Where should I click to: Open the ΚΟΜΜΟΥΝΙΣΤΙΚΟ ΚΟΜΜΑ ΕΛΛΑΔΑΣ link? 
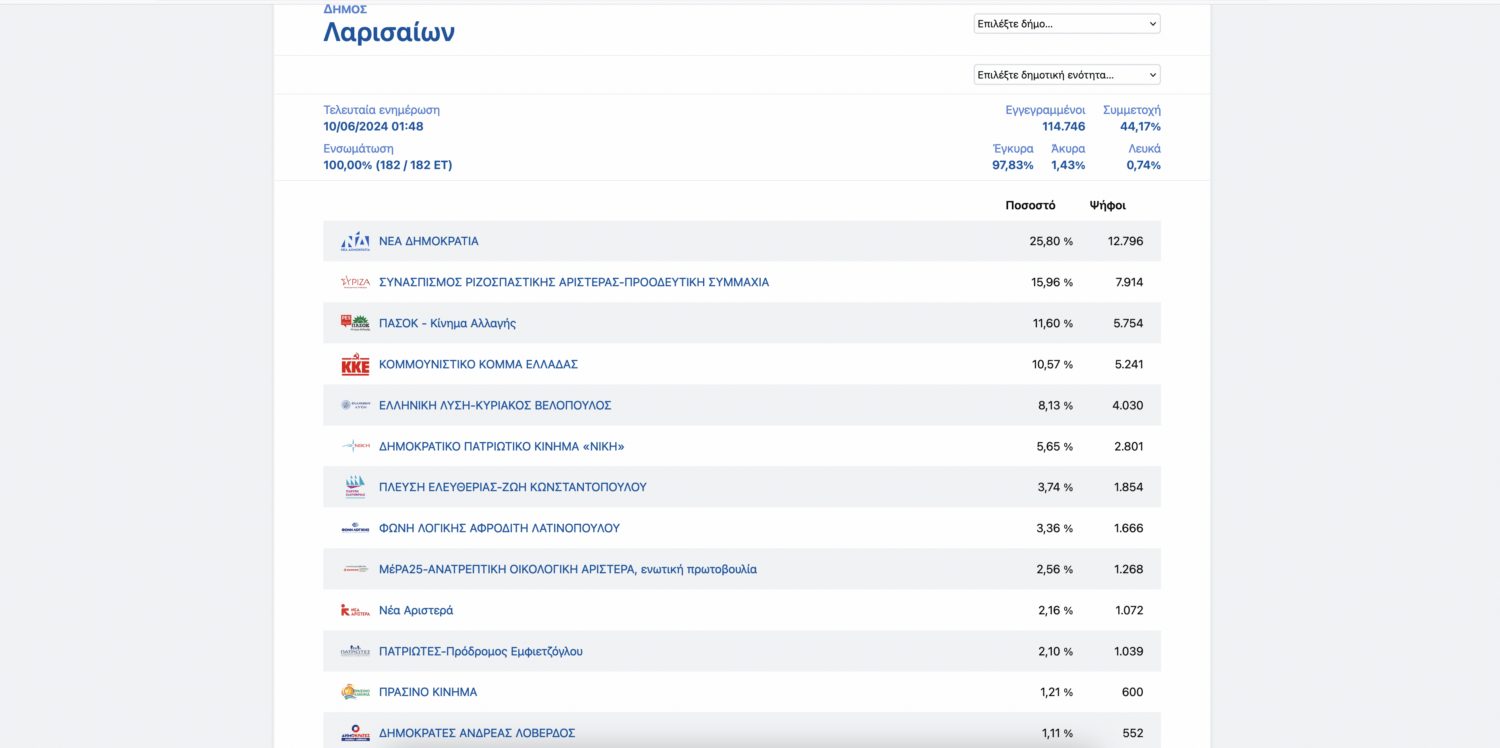478,364
